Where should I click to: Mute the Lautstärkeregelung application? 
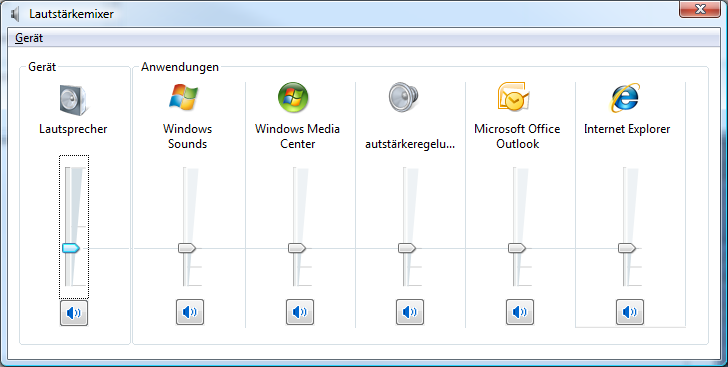pyautogui.click(x=410, y=312)
